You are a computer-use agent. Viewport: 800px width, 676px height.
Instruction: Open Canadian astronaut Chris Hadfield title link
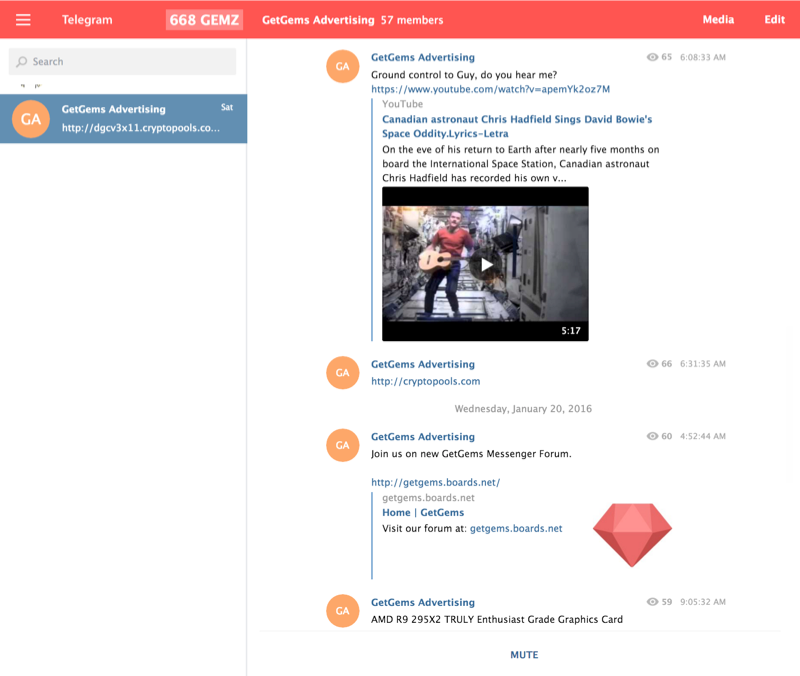point(517,126)
